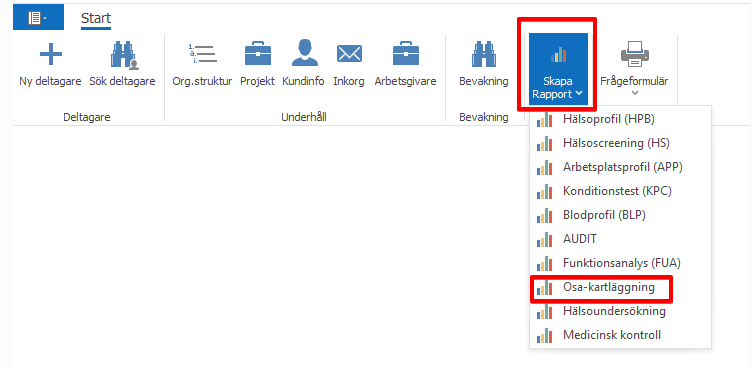
Task: Open the Org.struktur list icon
Action: [202, 54]
